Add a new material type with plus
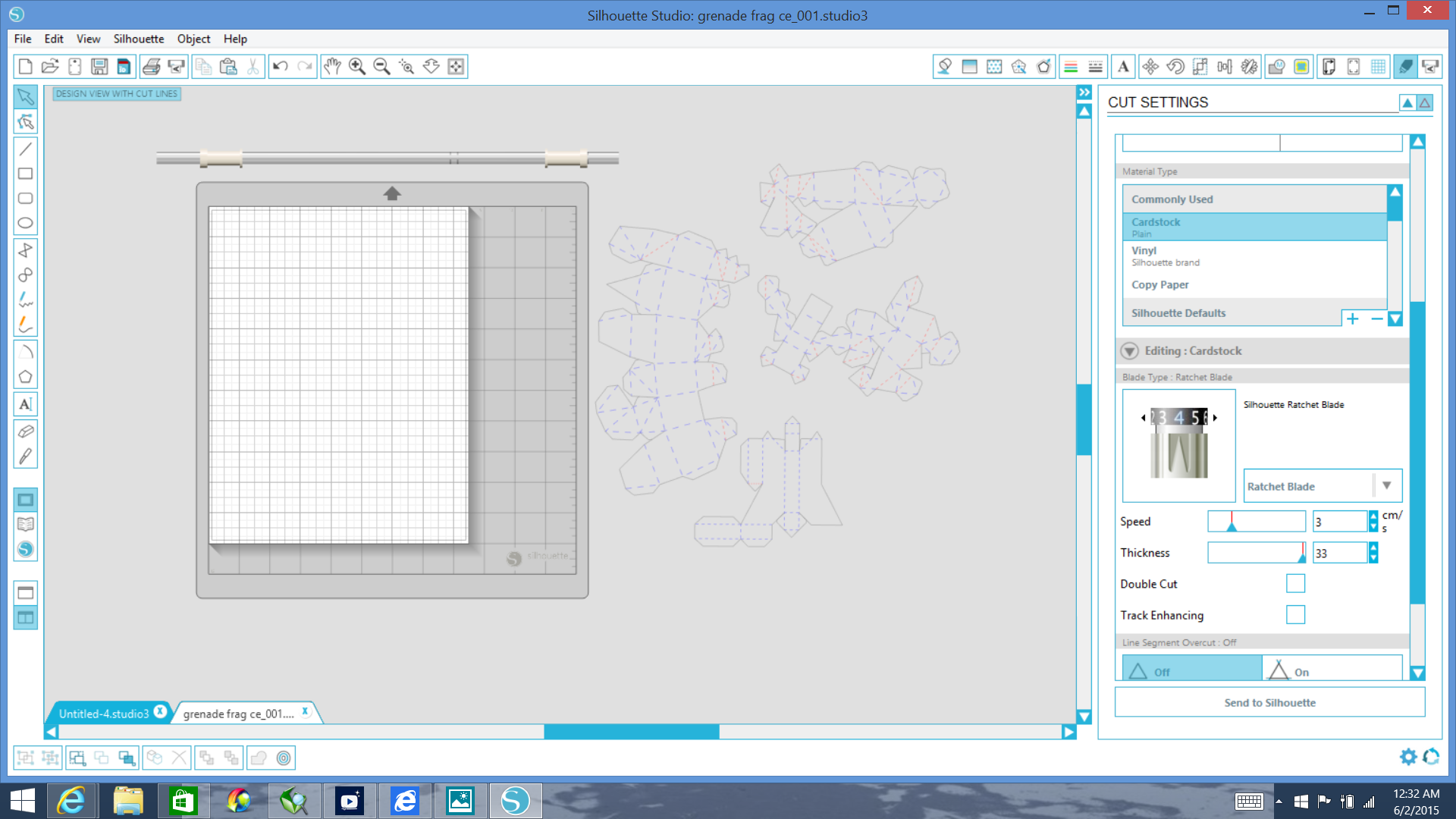Screen dimensions: 1456x819 (1352, 318)
